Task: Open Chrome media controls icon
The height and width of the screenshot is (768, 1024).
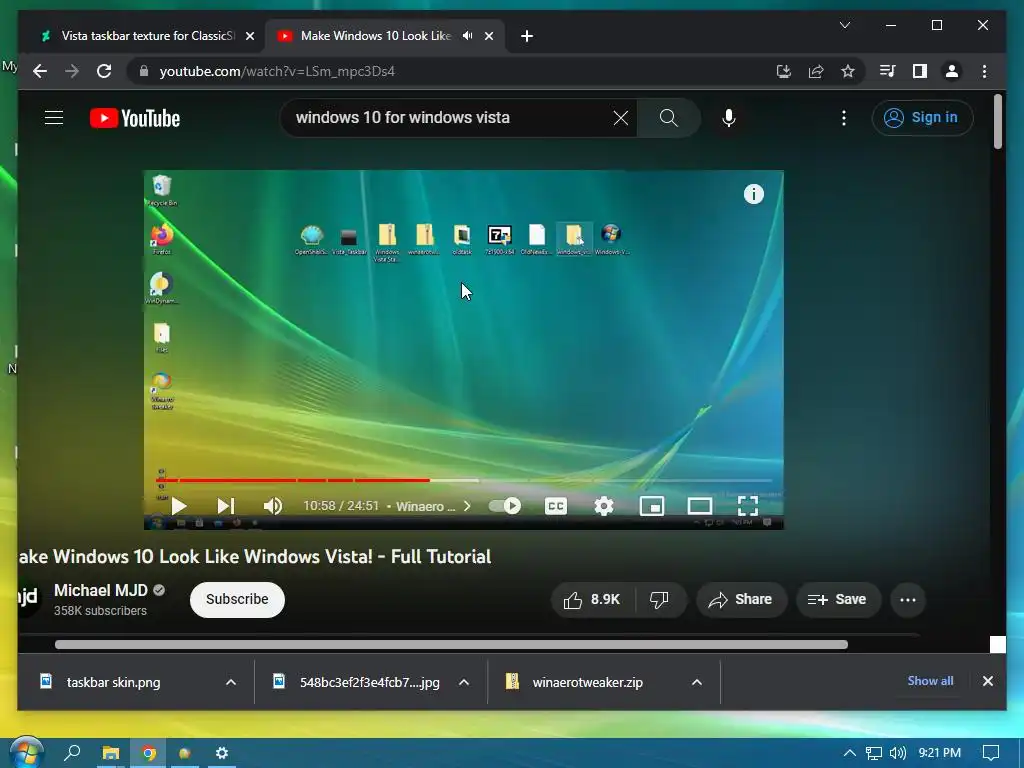Action: (888, 71)
